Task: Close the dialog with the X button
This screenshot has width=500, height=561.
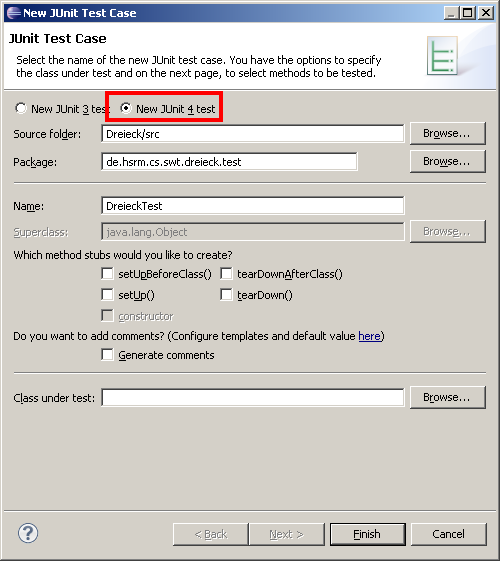Action: coord(486,13)
